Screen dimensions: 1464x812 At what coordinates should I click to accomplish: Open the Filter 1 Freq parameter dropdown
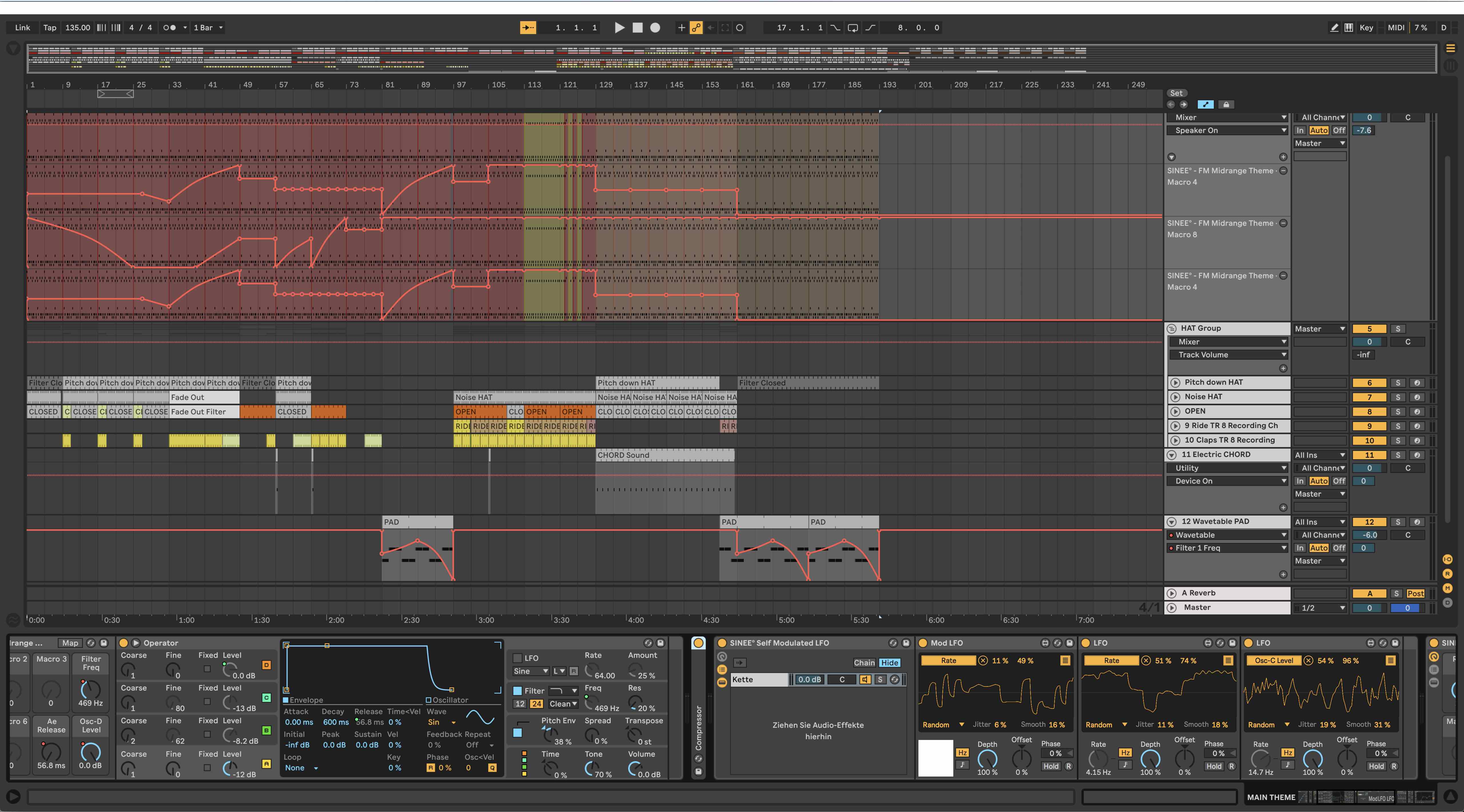1228,548
